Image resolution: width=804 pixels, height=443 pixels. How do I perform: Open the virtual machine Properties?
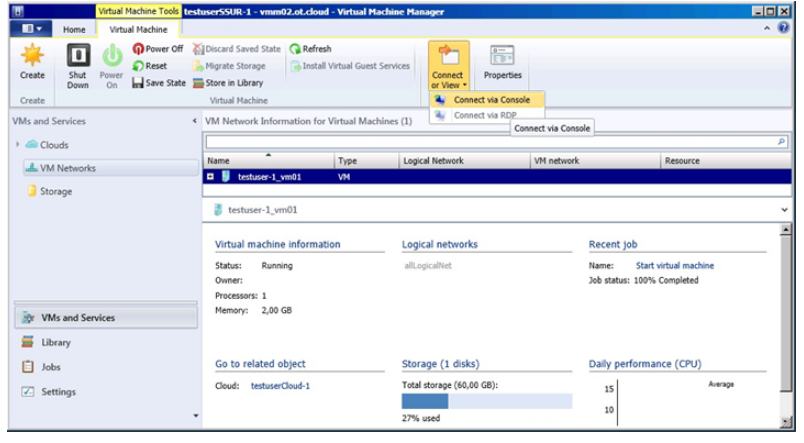tap(502, 62)
